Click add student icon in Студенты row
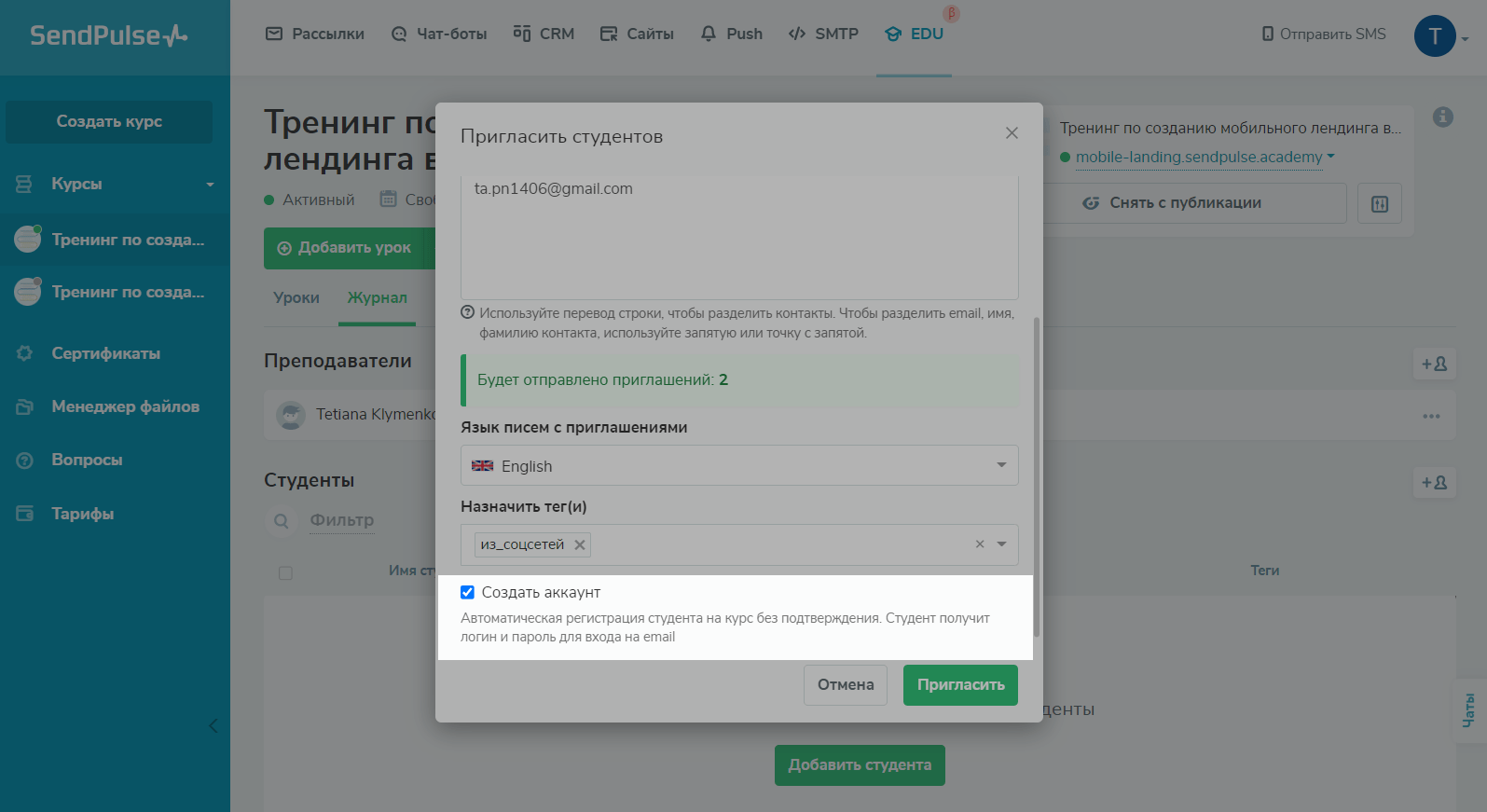 pyautogui.click(x=1434, y=482)
